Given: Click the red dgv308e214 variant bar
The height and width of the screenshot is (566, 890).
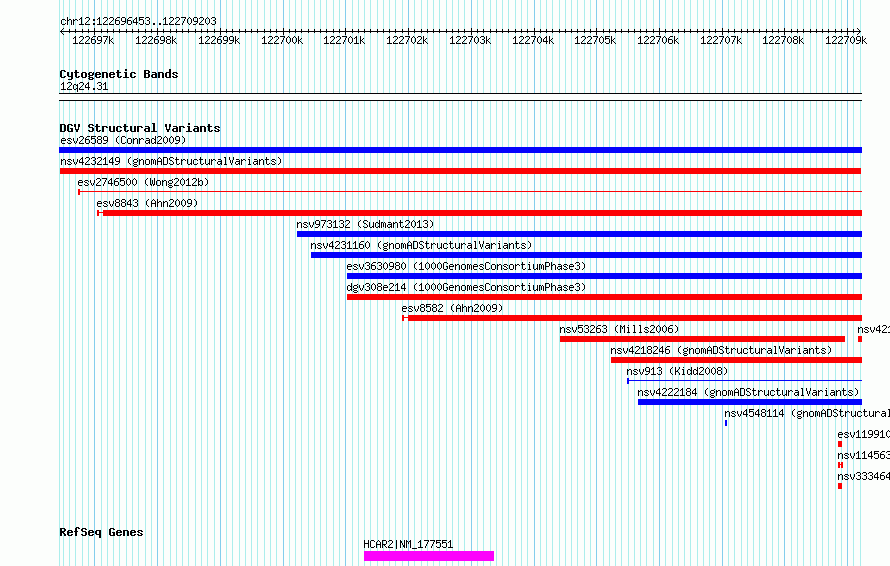Looking at the screenshot, I should pos(604,297).
